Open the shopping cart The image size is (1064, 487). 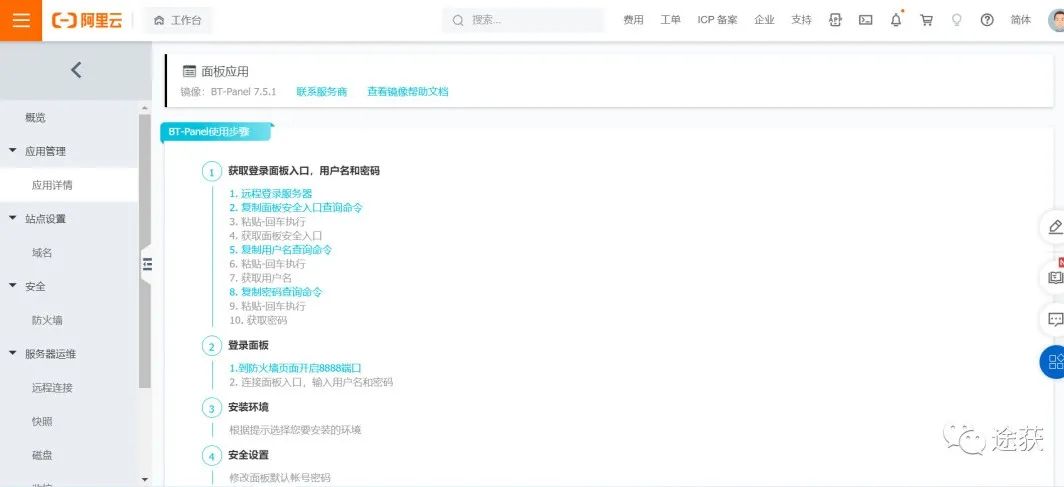(926, 20)
